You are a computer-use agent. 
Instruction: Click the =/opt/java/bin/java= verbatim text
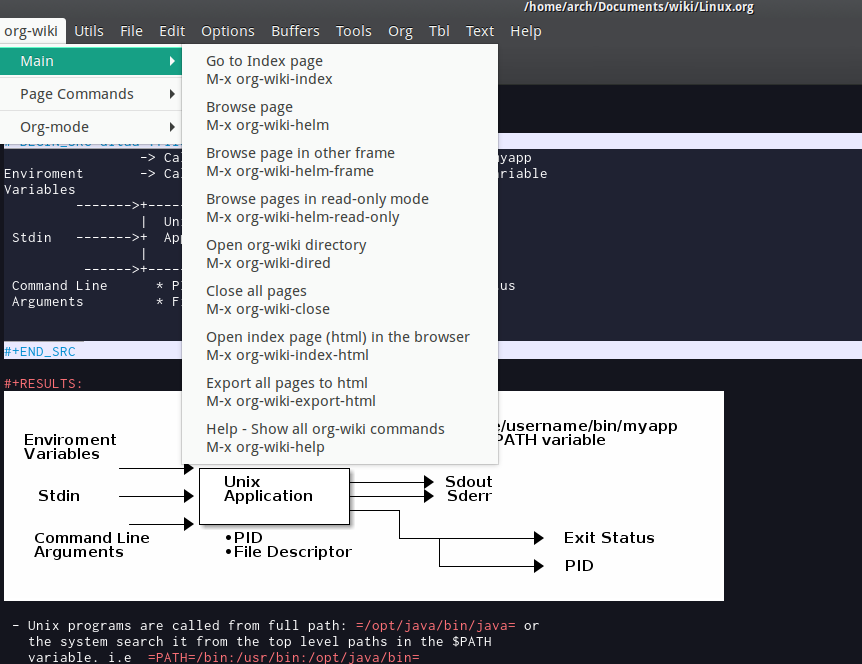[435, 626]
